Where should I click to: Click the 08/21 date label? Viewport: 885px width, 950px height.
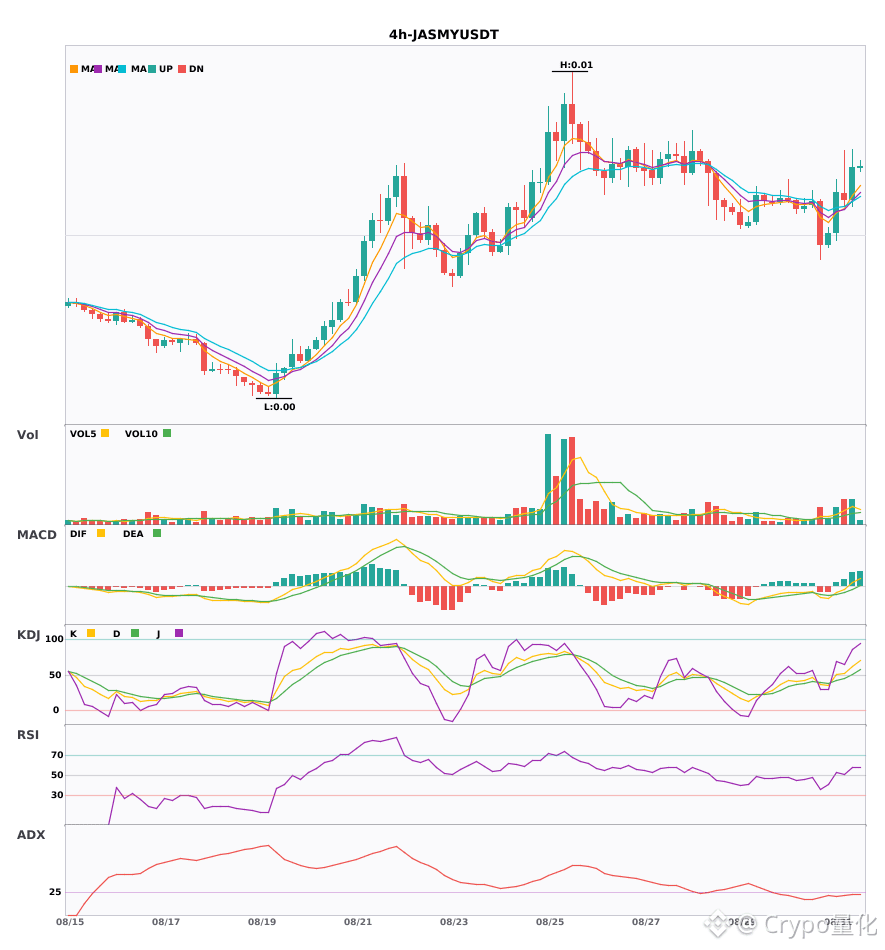pyautogui.click(x=358, y=922)
